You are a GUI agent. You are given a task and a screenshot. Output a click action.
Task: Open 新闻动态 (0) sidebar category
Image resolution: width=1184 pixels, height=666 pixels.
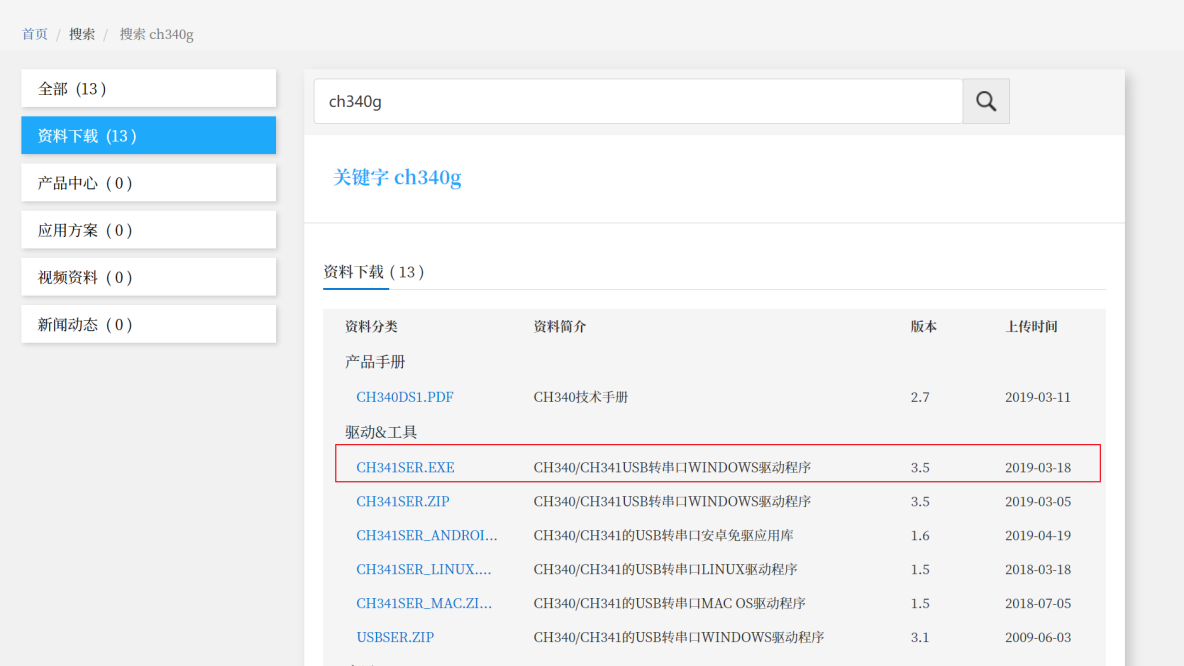148,323
